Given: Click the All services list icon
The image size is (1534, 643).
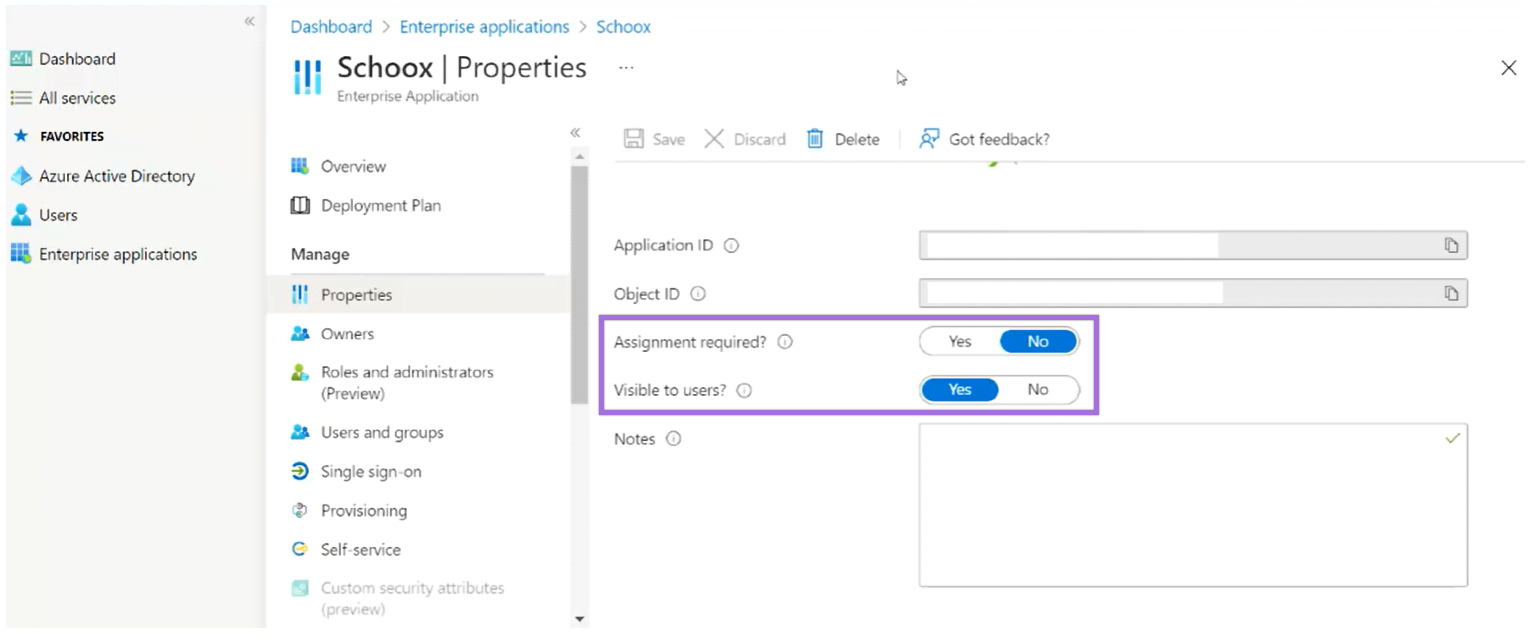Looking at the screenshot, I should [x=21, y=98].
